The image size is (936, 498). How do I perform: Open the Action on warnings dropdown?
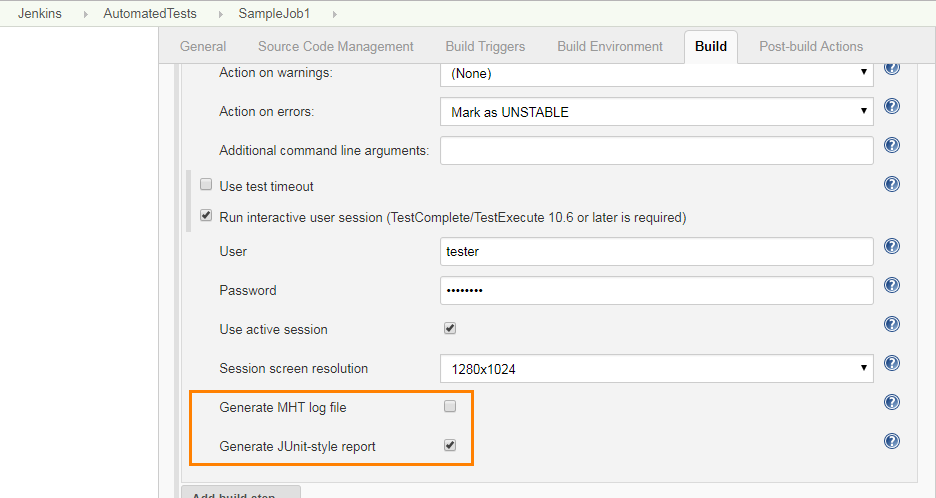657,74
